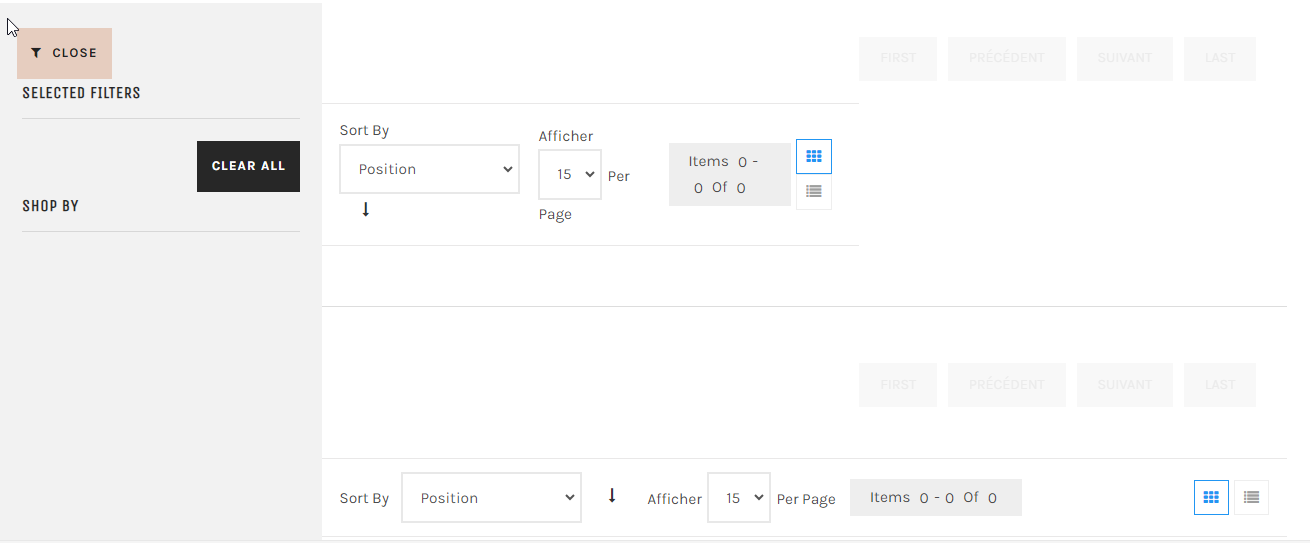This screenshot has width=1310, height=543.
Task: Click the top grid view icon
Action: 814,157
